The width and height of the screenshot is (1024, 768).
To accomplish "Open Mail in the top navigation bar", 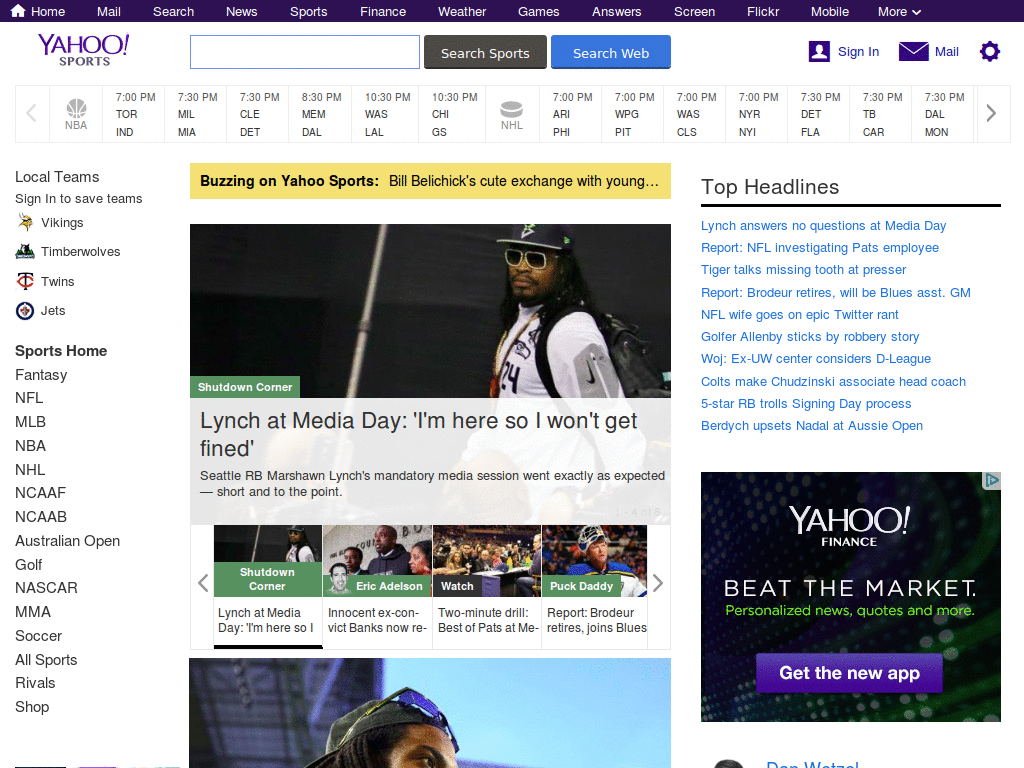I will 108,12.
